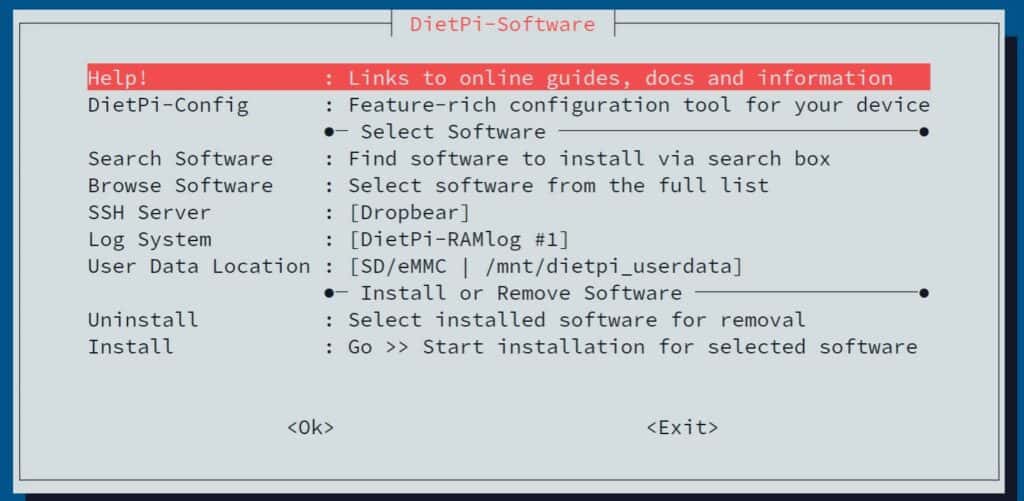Select the SSH Server option
This screenshot has width=1024, height=501.
tap(149, 213)
